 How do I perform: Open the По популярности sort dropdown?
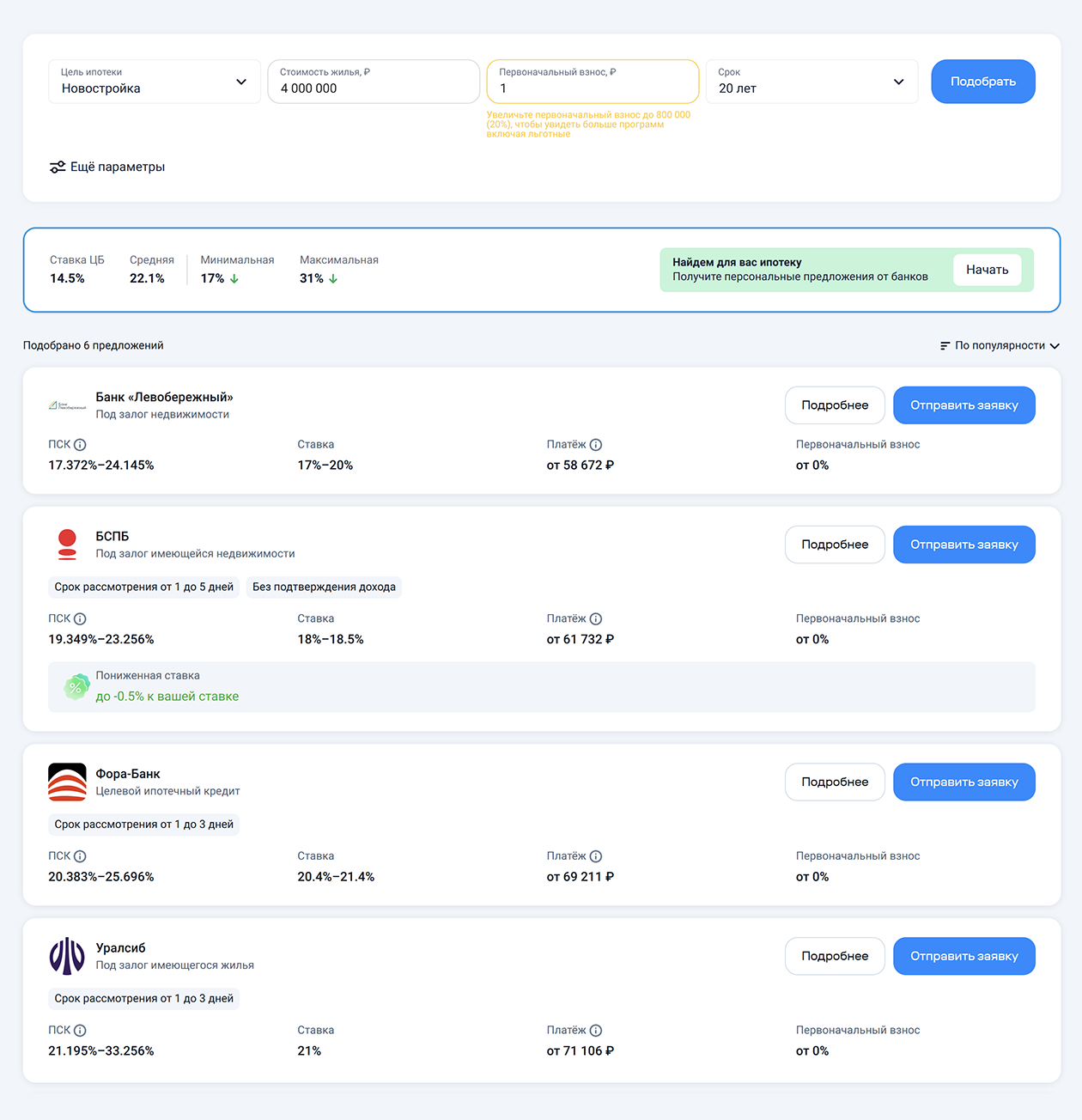tap(1000, 345)
